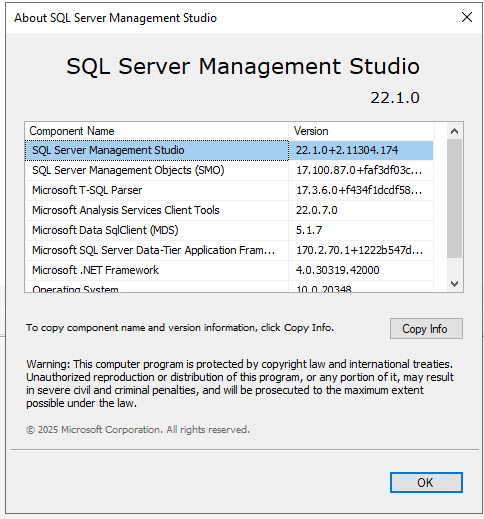The width and height of the screenshot is (484, 519).
Task: Click version cell 5.1.7
Action: [x=361, y=230]
